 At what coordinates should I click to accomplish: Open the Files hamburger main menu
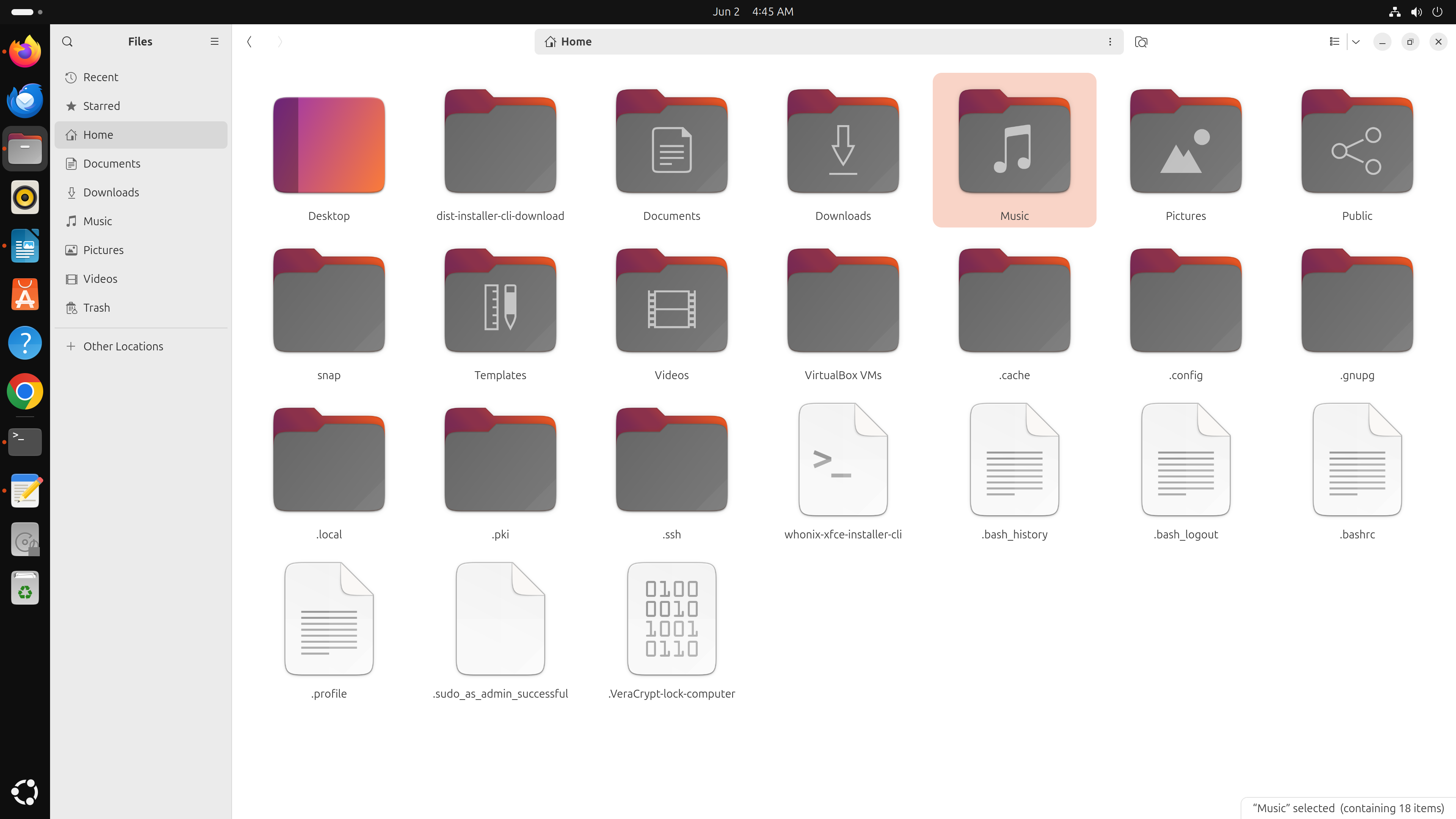[x=214, y=41]
